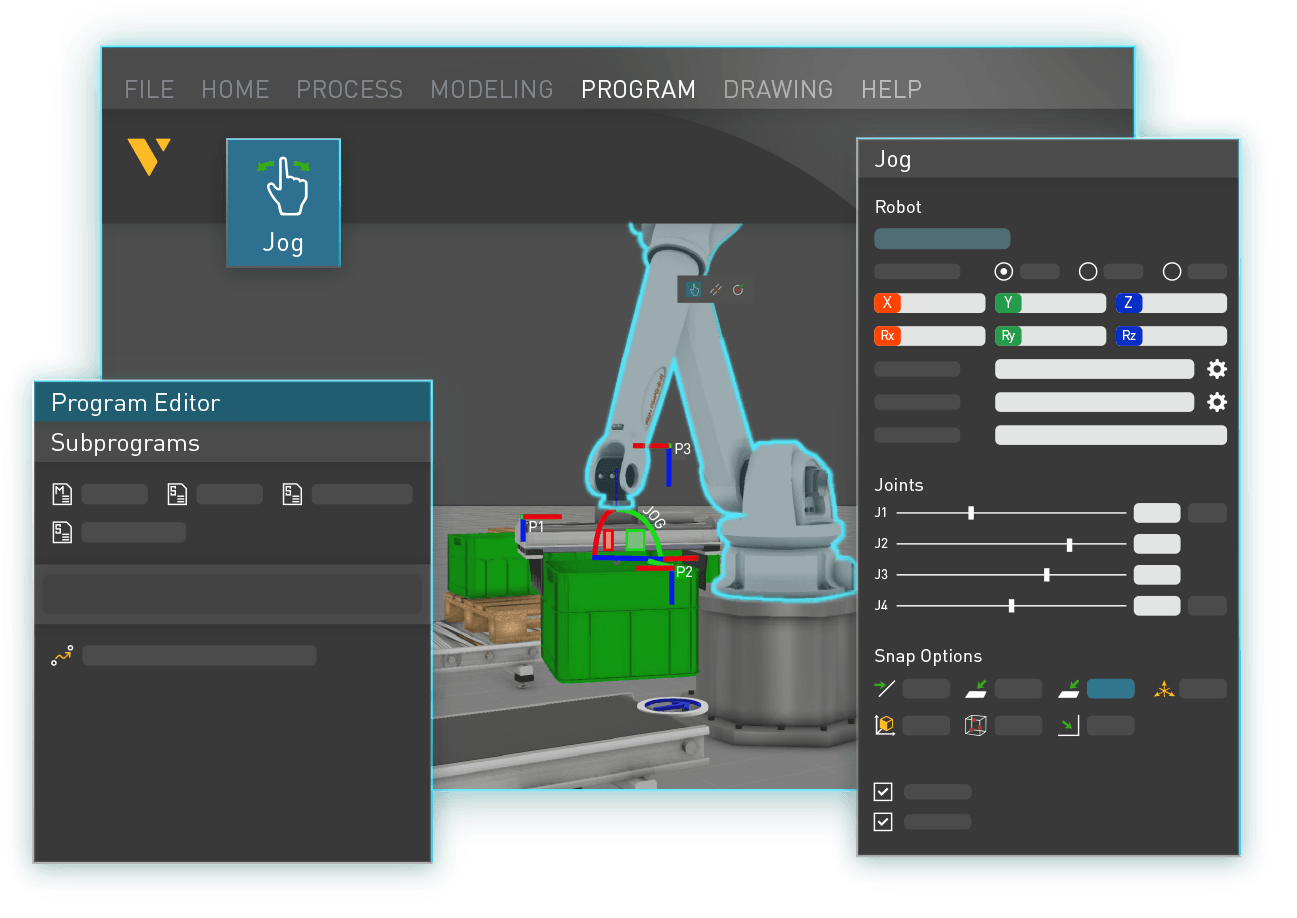Viewport: 1297px width, 918px height.
Task: Select the edge snap icon with line
Action: coord(884,688)
